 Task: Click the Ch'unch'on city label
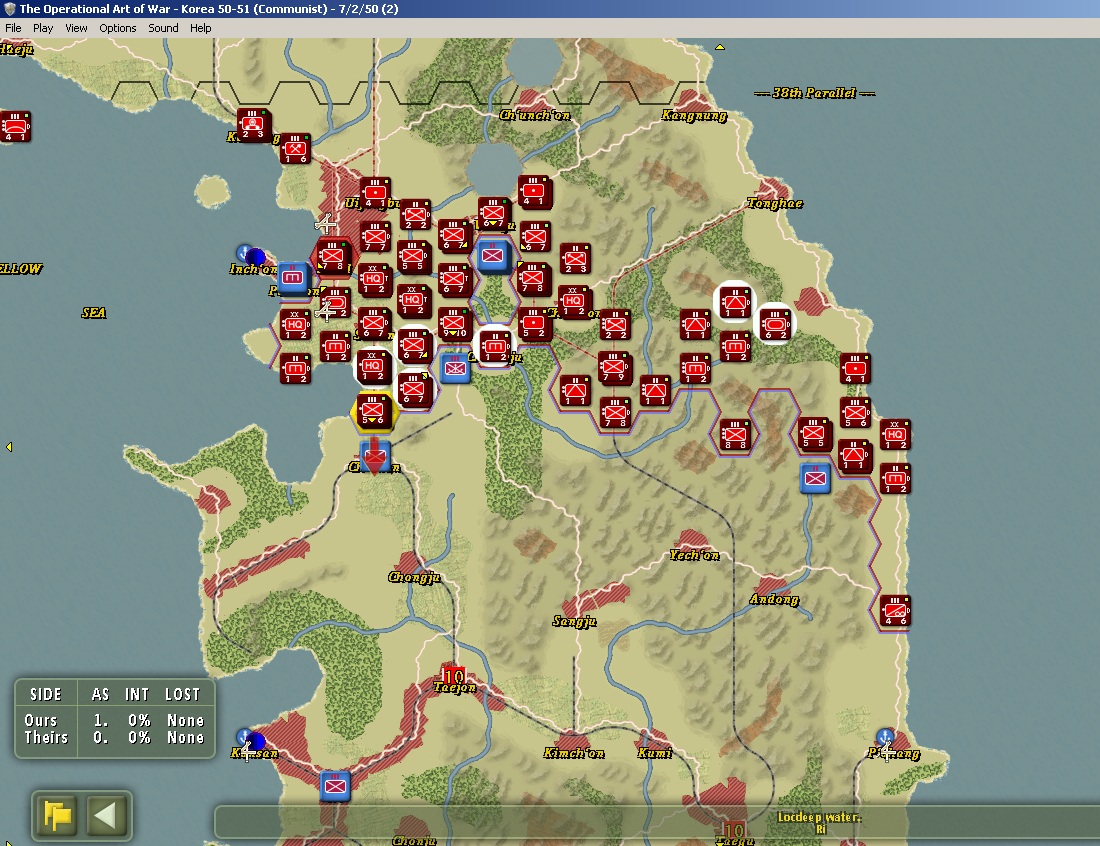(535, 115)
